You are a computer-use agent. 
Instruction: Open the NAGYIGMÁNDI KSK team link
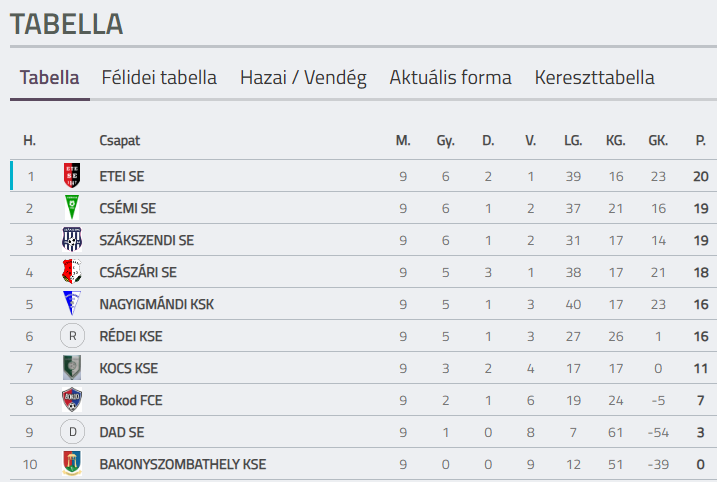click(x=156, y=304)
